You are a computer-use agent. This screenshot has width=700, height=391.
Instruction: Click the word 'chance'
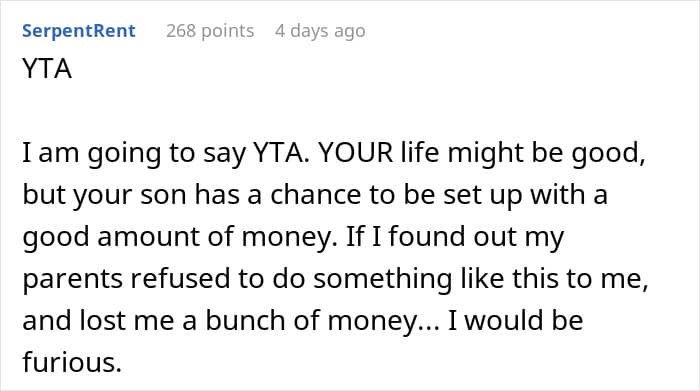315,195
